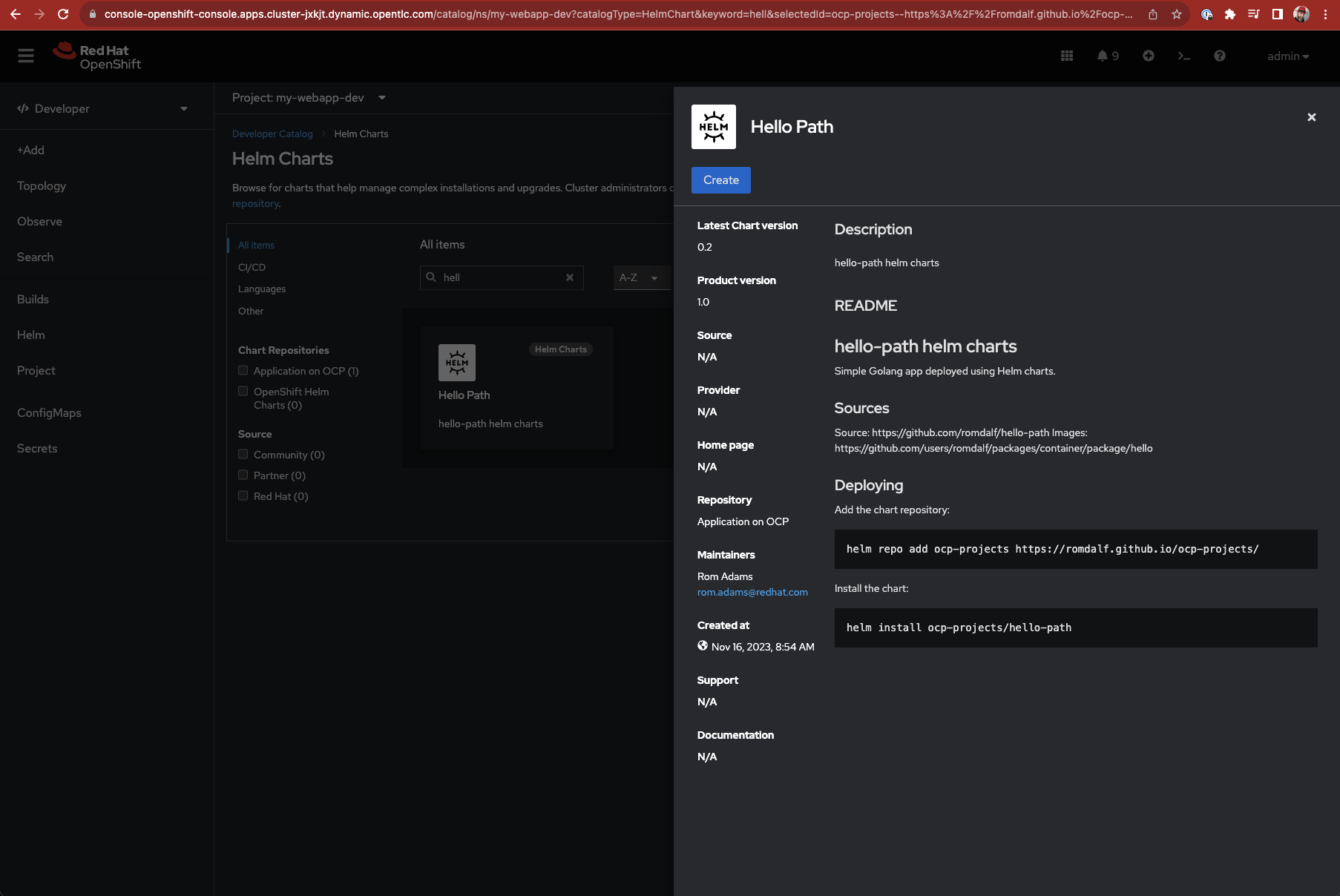Viewport: 1340px width, 896px height.
Task: Expand the admin user menu
Action: point(1289,56)
